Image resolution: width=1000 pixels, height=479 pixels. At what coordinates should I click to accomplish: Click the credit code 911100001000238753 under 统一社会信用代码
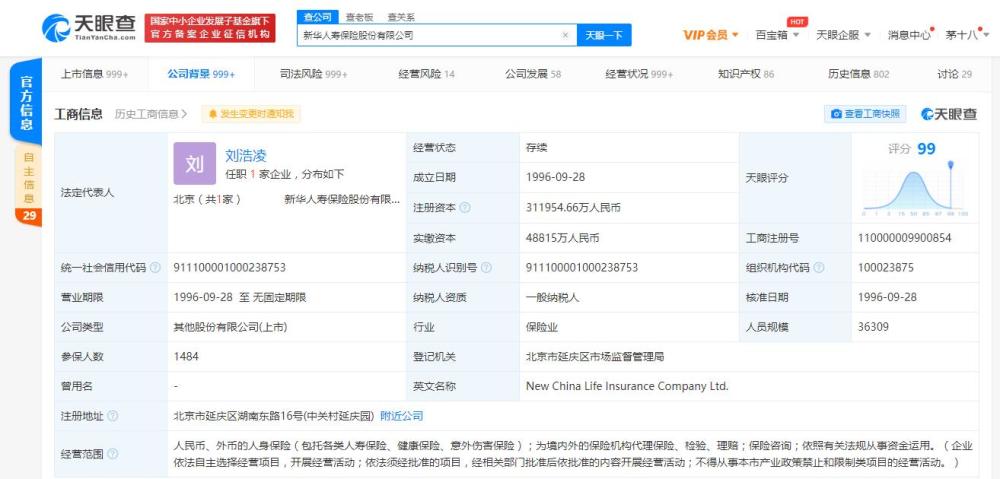(230, 268)
